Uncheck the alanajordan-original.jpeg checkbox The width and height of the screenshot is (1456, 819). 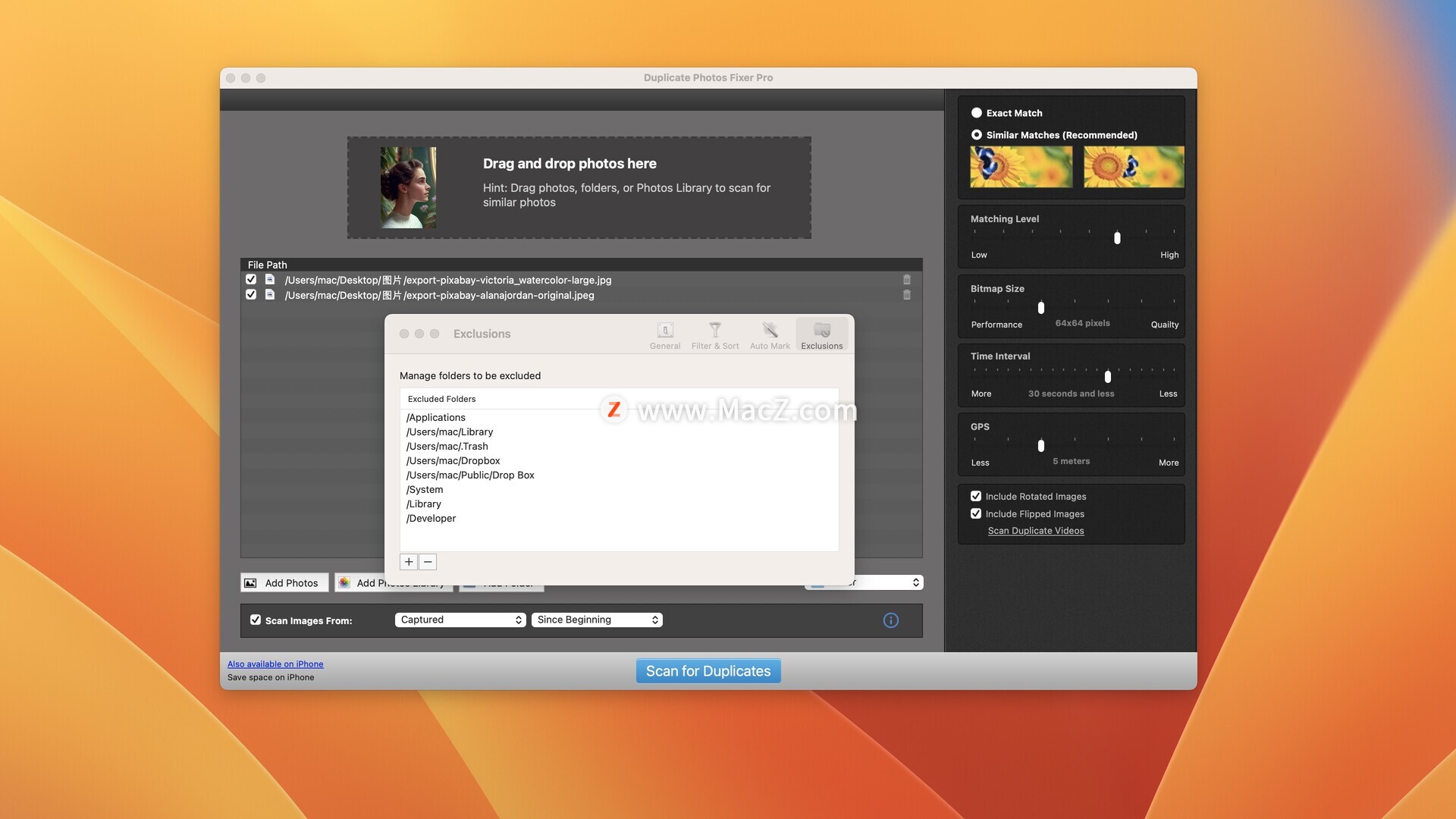pyautogui.click(x=251, y=295)
